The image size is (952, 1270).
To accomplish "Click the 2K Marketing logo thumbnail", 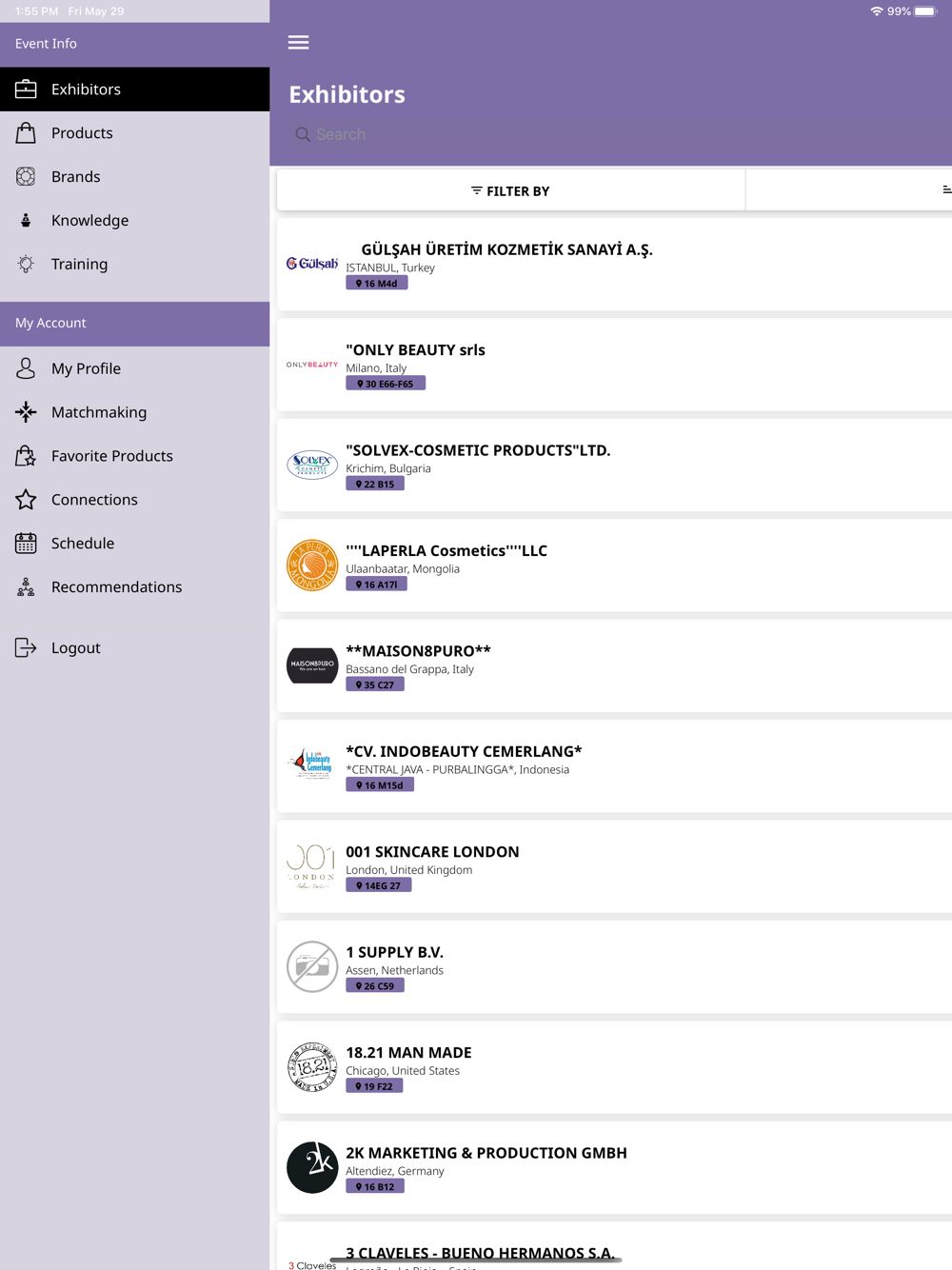I will click(312, 1168).
